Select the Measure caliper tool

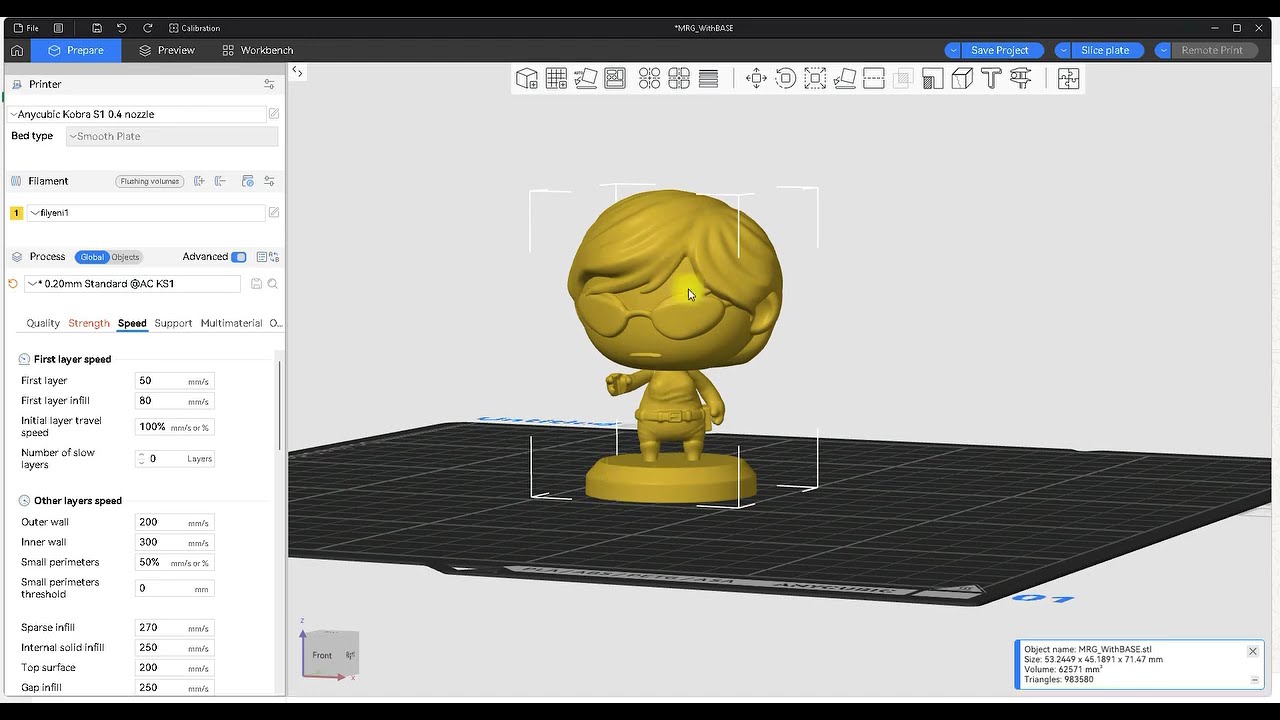tap(1021, 78)
